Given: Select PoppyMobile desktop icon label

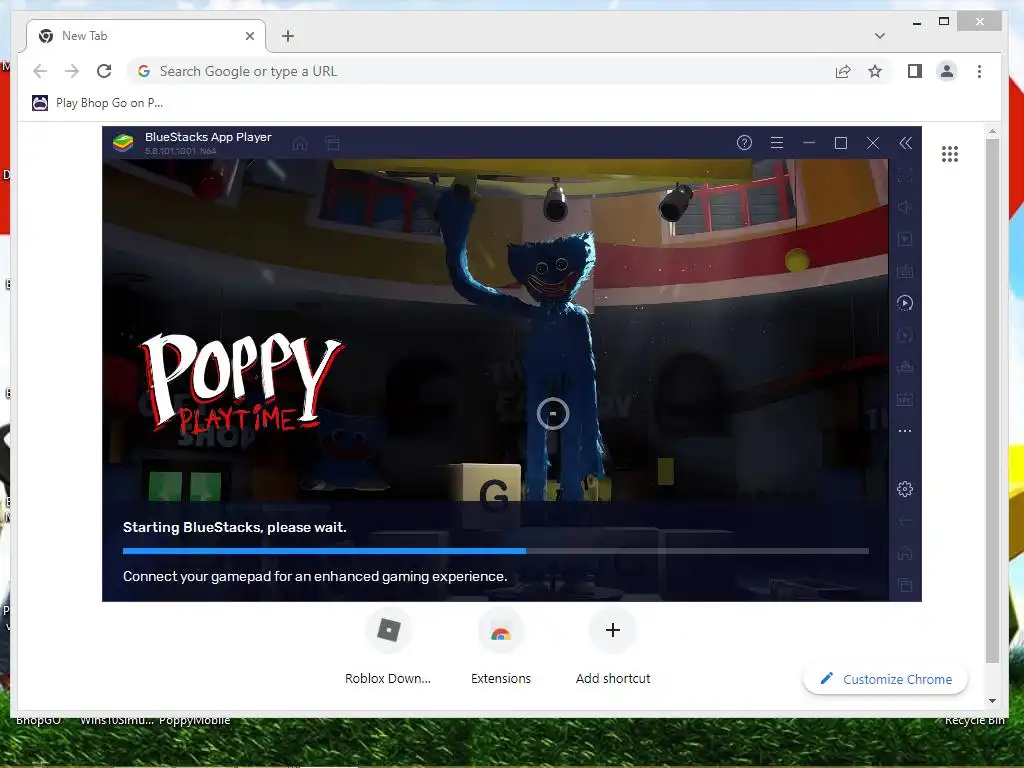Looking at the screenshot, I should tap(195, 720).
